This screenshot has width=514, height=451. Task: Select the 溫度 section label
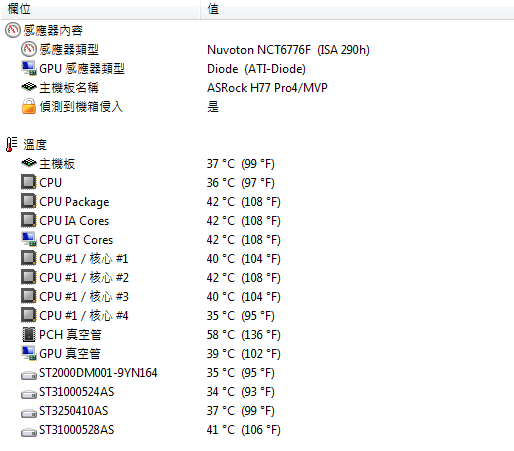35,144
